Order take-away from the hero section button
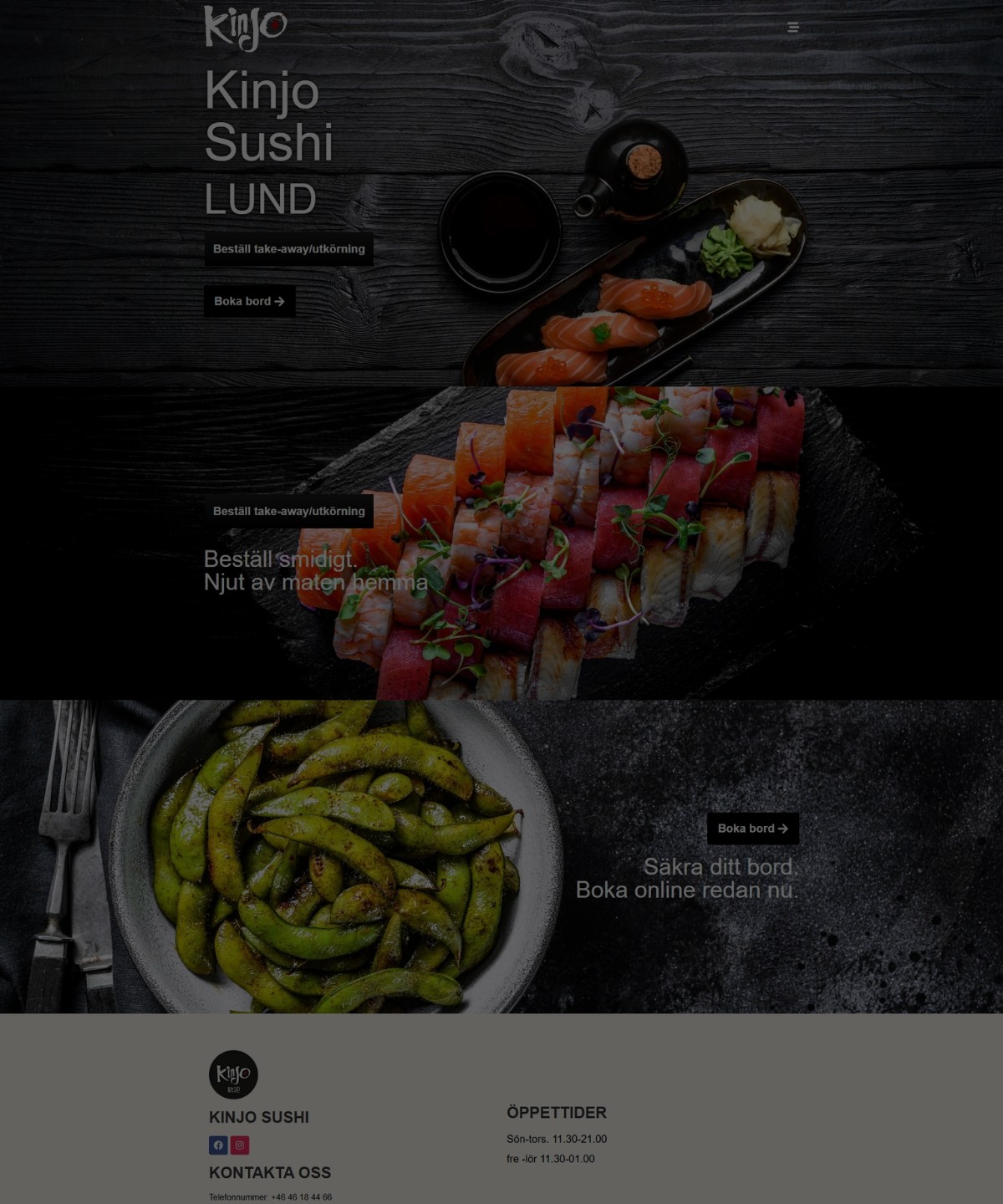This screenshot has height=1204, width=1003. click(x=289, y=249)
